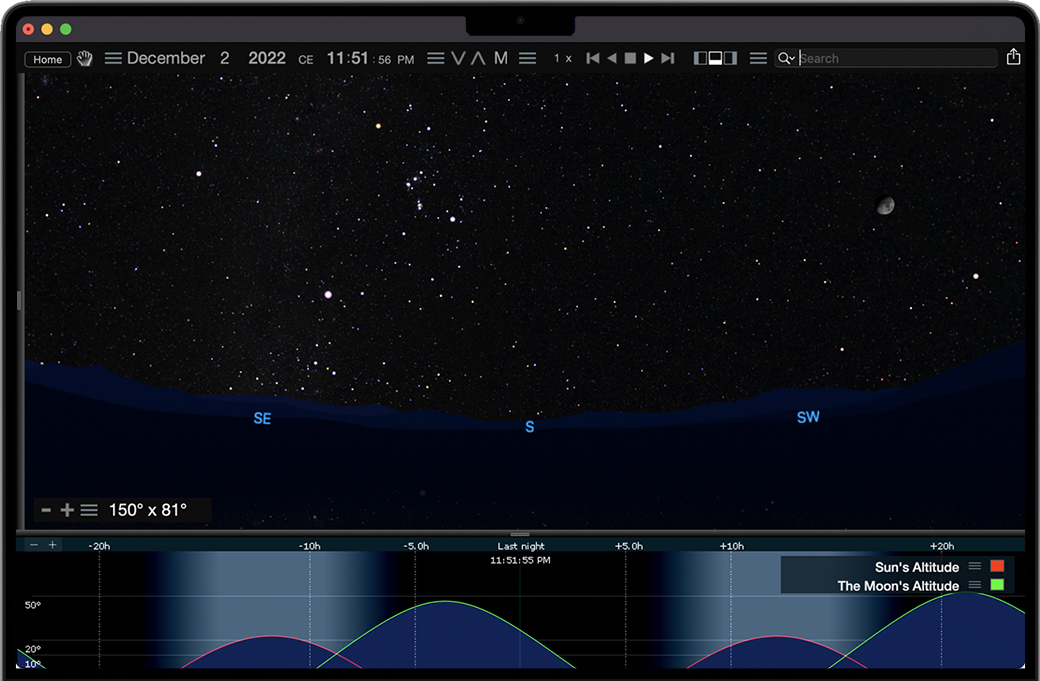This screenshot has height=681, width=1040.
Task: Select the Moon in the sky
Action: point(885,206)
